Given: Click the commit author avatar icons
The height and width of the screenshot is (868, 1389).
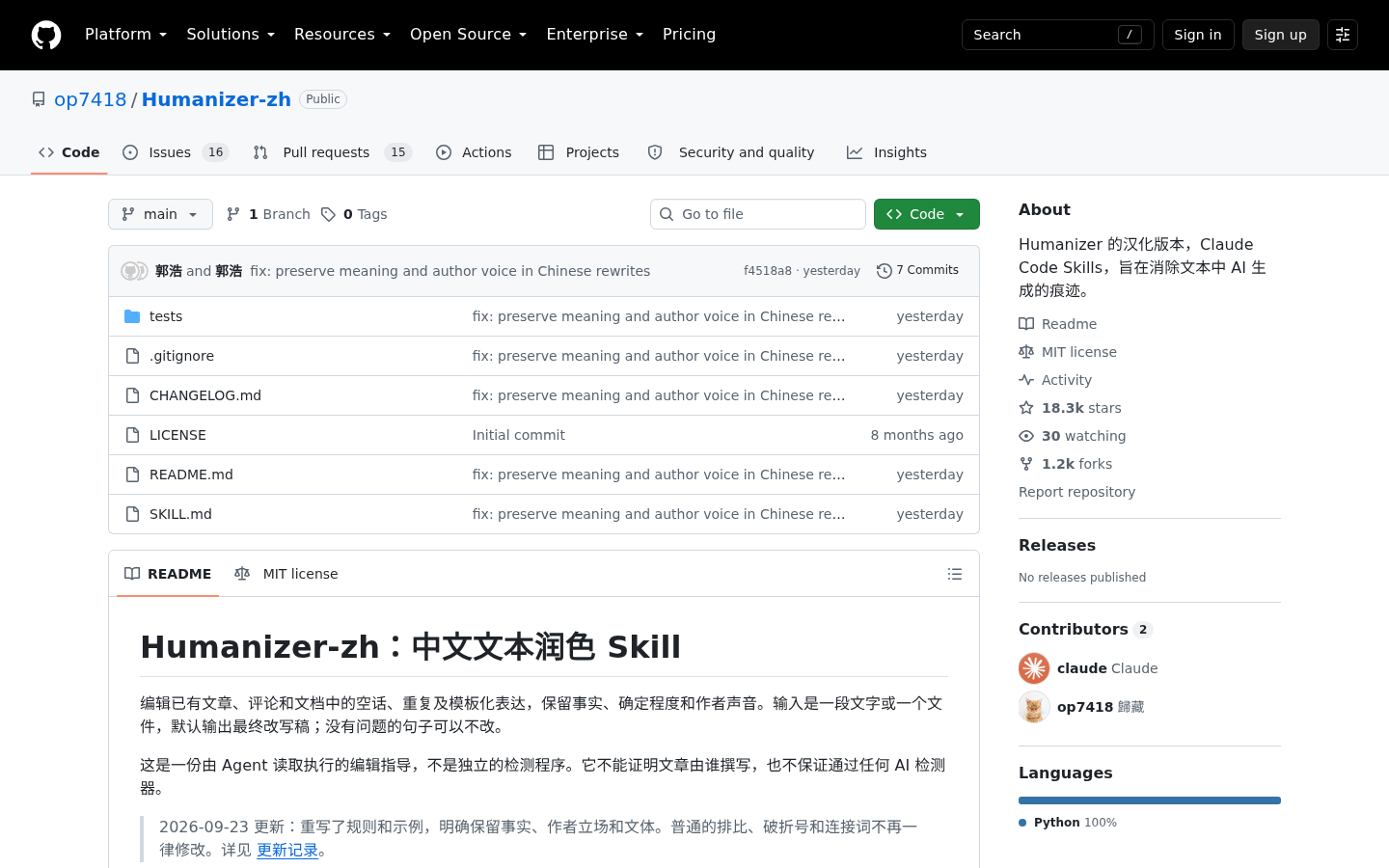Looking at the screenshot, I should coord(134,271).
